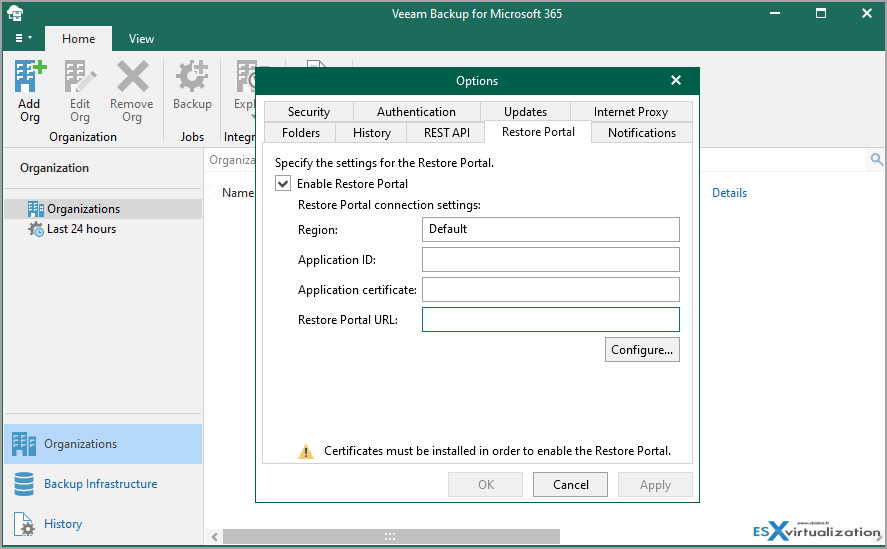Open the Home ribbon tab
The height and width of the screenshot is (549, 887).
[x=79, y=38]
